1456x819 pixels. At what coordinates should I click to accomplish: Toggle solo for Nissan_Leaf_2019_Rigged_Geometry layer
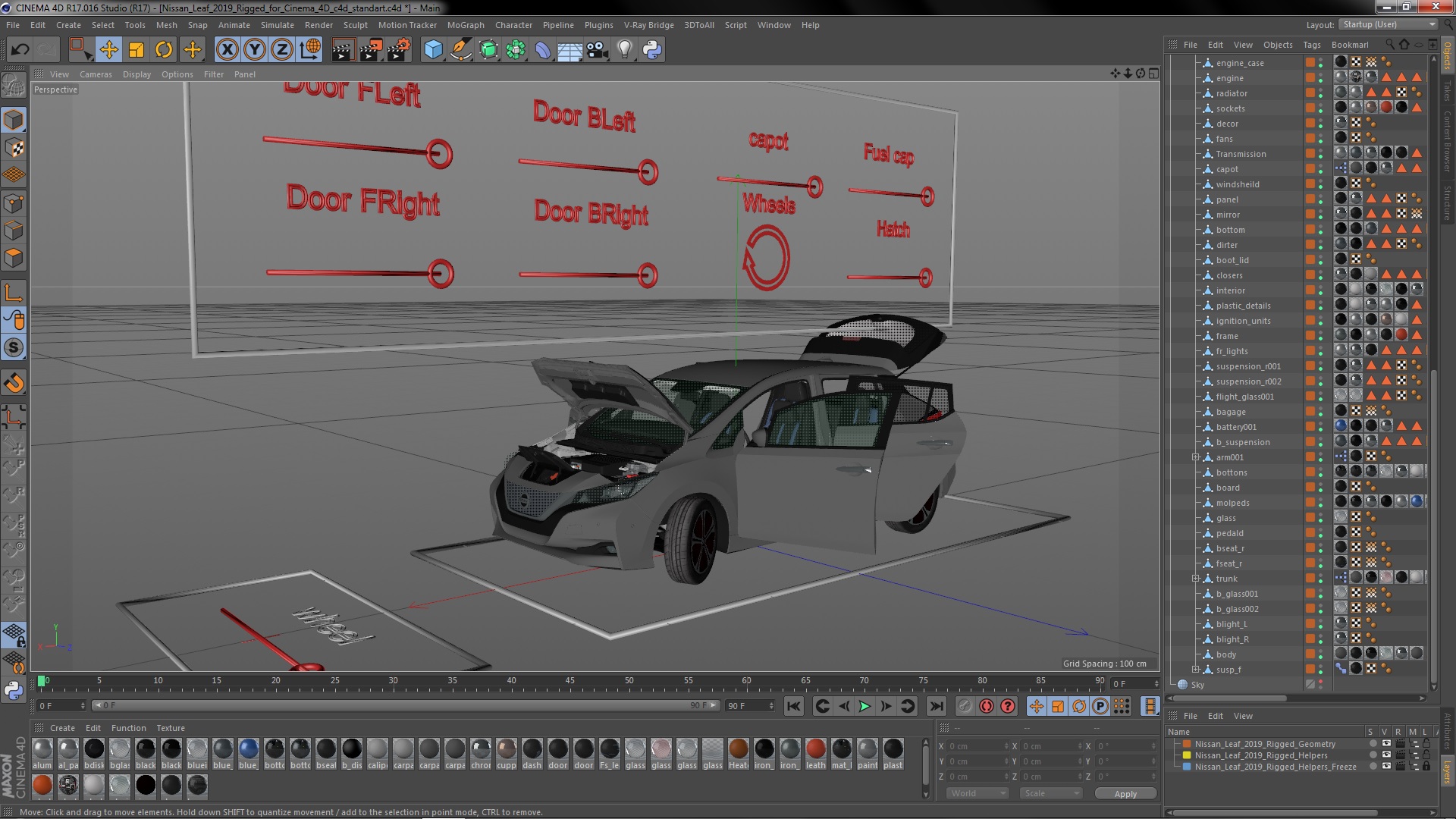pos(1373,744)
